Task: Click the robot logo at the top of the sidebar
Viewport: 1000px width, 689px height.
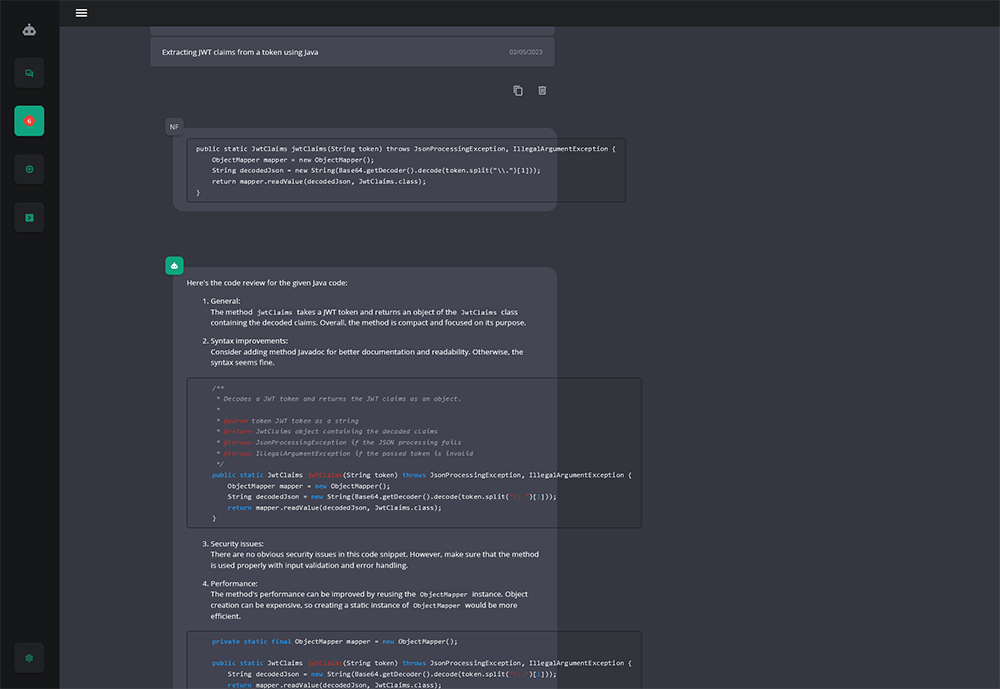Action: (x=29, y=30)
